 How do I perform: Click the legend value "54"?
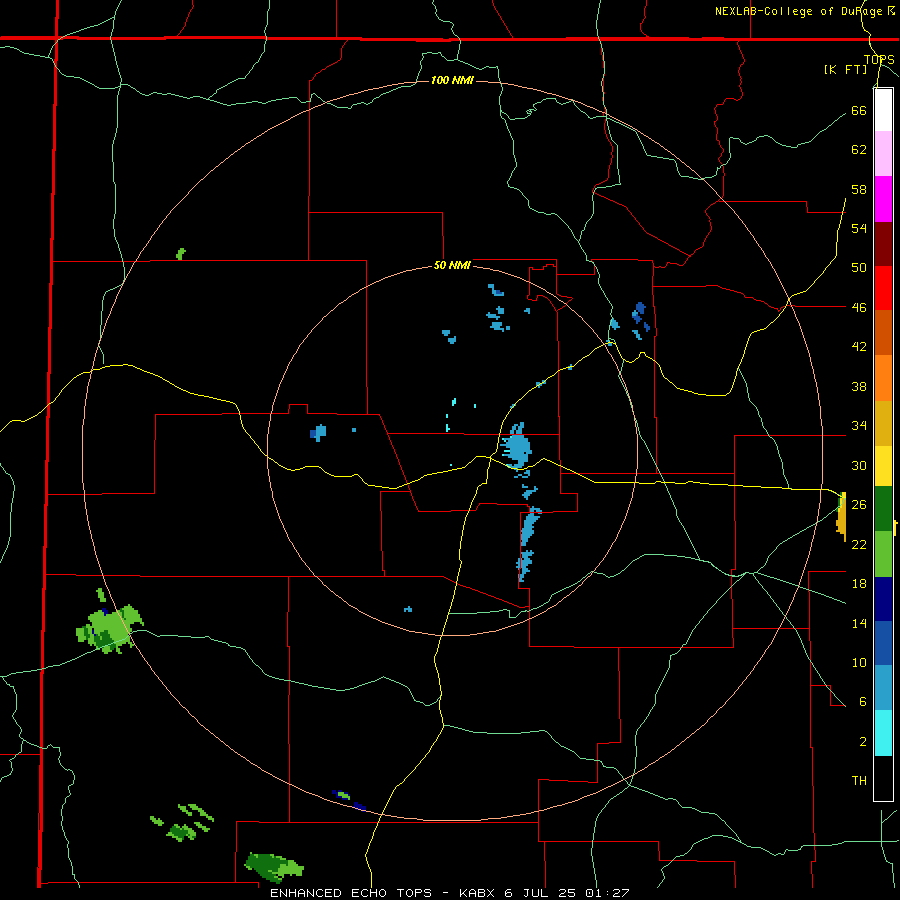pos(859,228)
